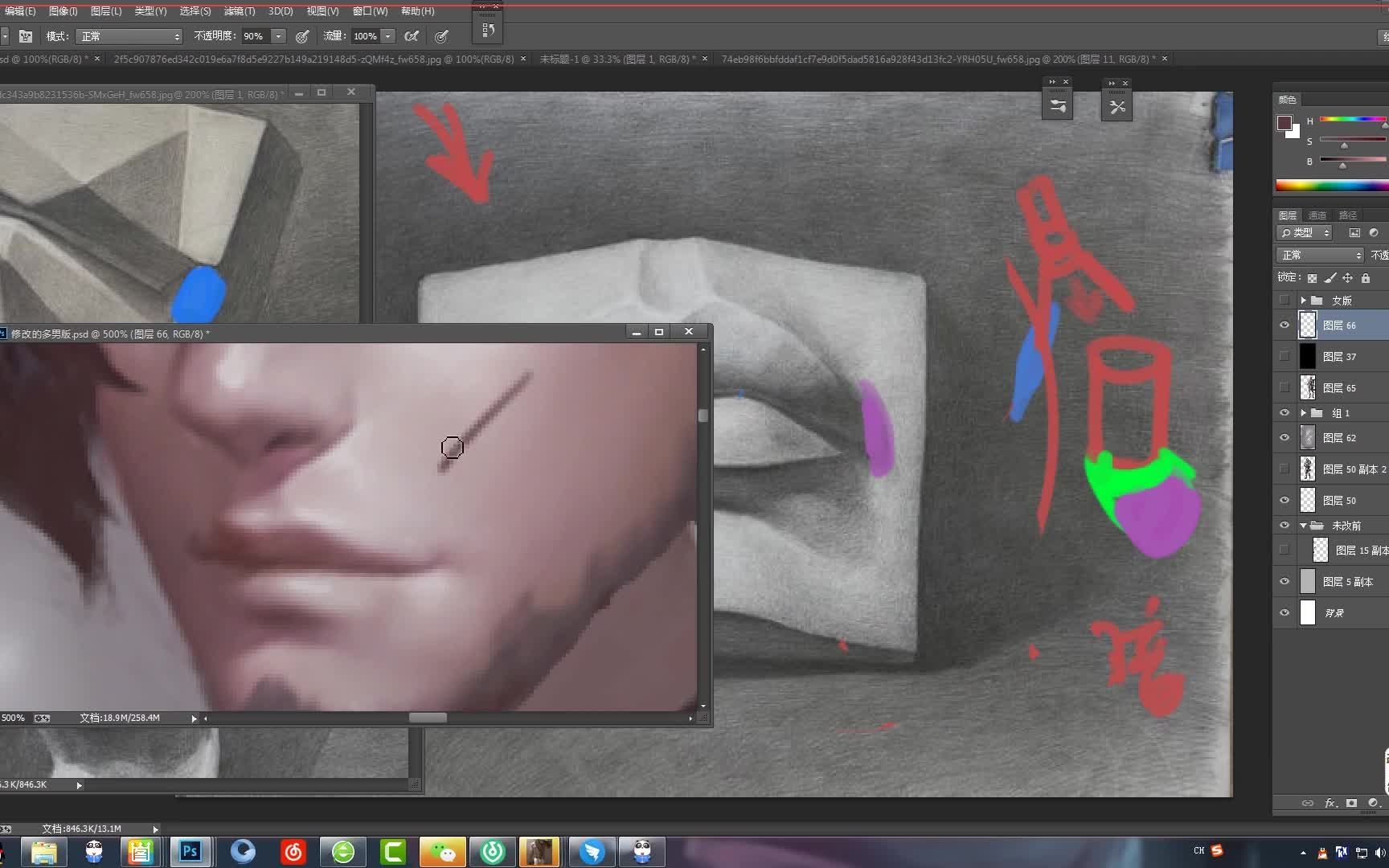This screenshot has height=868, width=1389.
Task: Open the collapsed history panel icon in floating dock
Action: pos(487,30)
